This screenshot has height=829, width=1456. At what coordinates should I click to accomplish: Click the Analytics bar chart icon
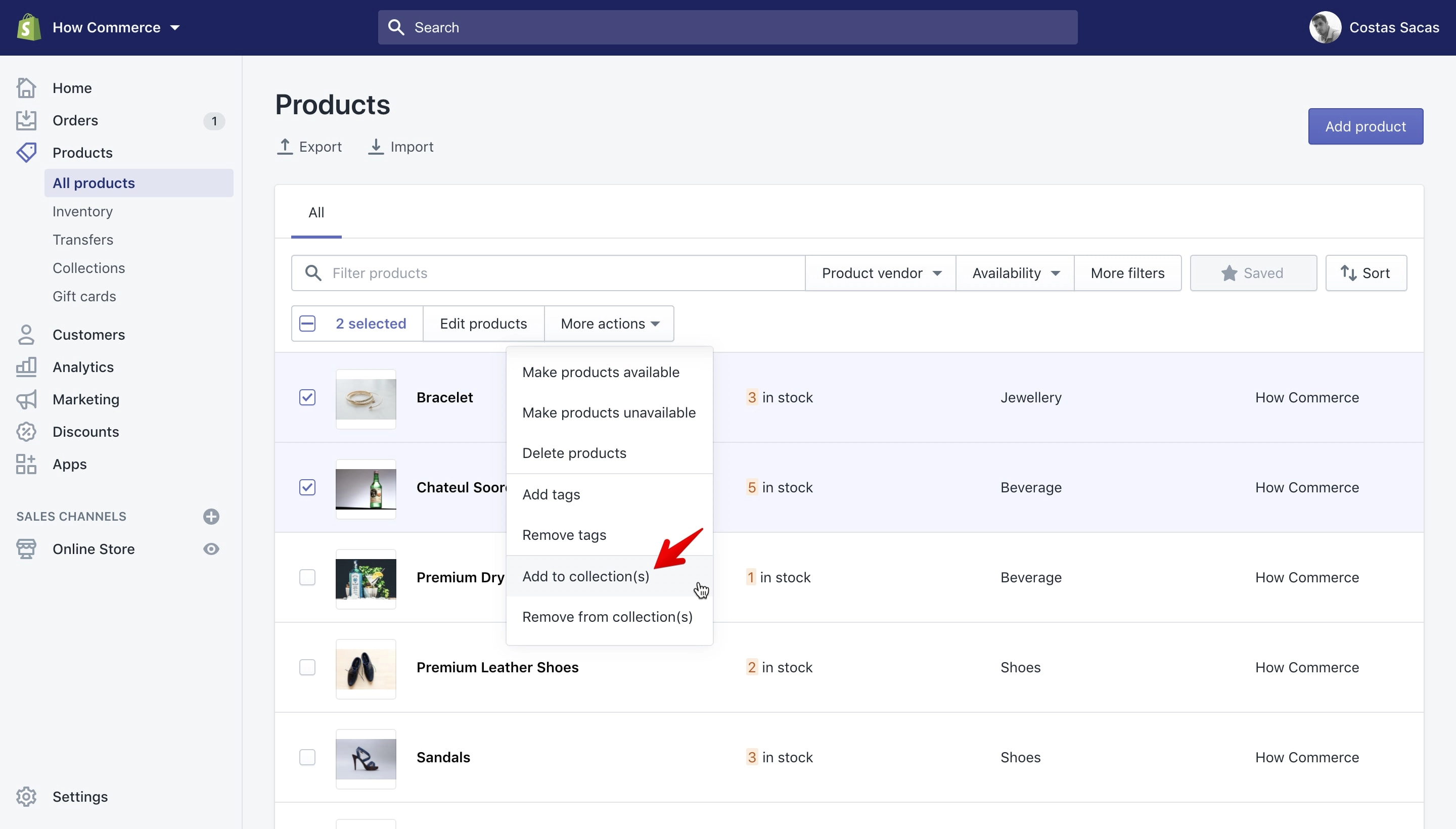pos(26,366)
